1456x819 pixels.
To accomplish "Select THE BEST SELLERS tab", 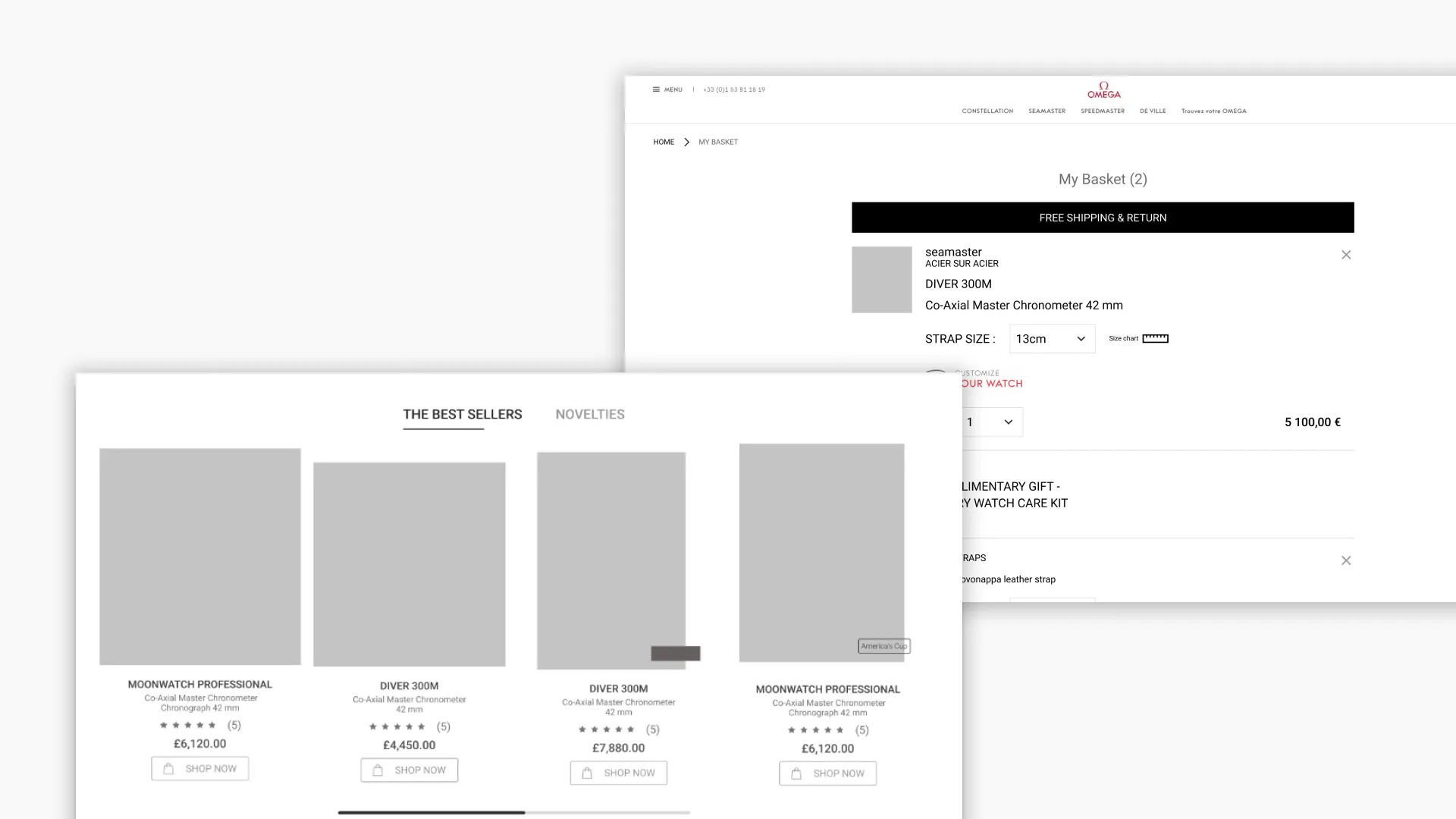I will click(x=463, y=414).
